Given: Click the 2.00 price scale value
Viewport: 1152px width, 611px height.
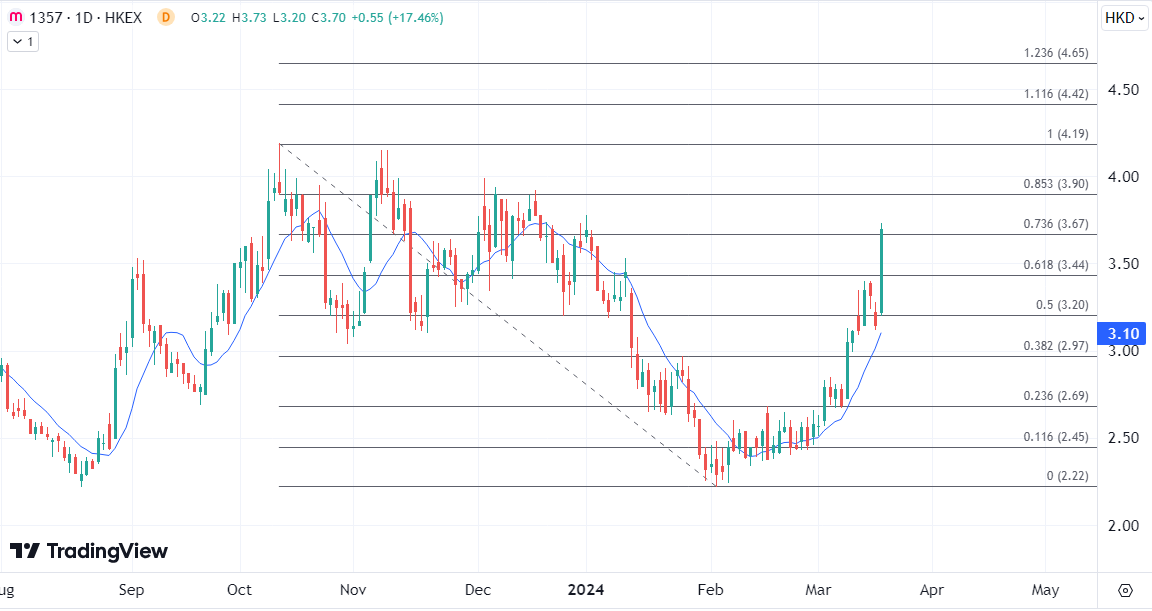Looking at the screenshot, I should click(1123, 526).
